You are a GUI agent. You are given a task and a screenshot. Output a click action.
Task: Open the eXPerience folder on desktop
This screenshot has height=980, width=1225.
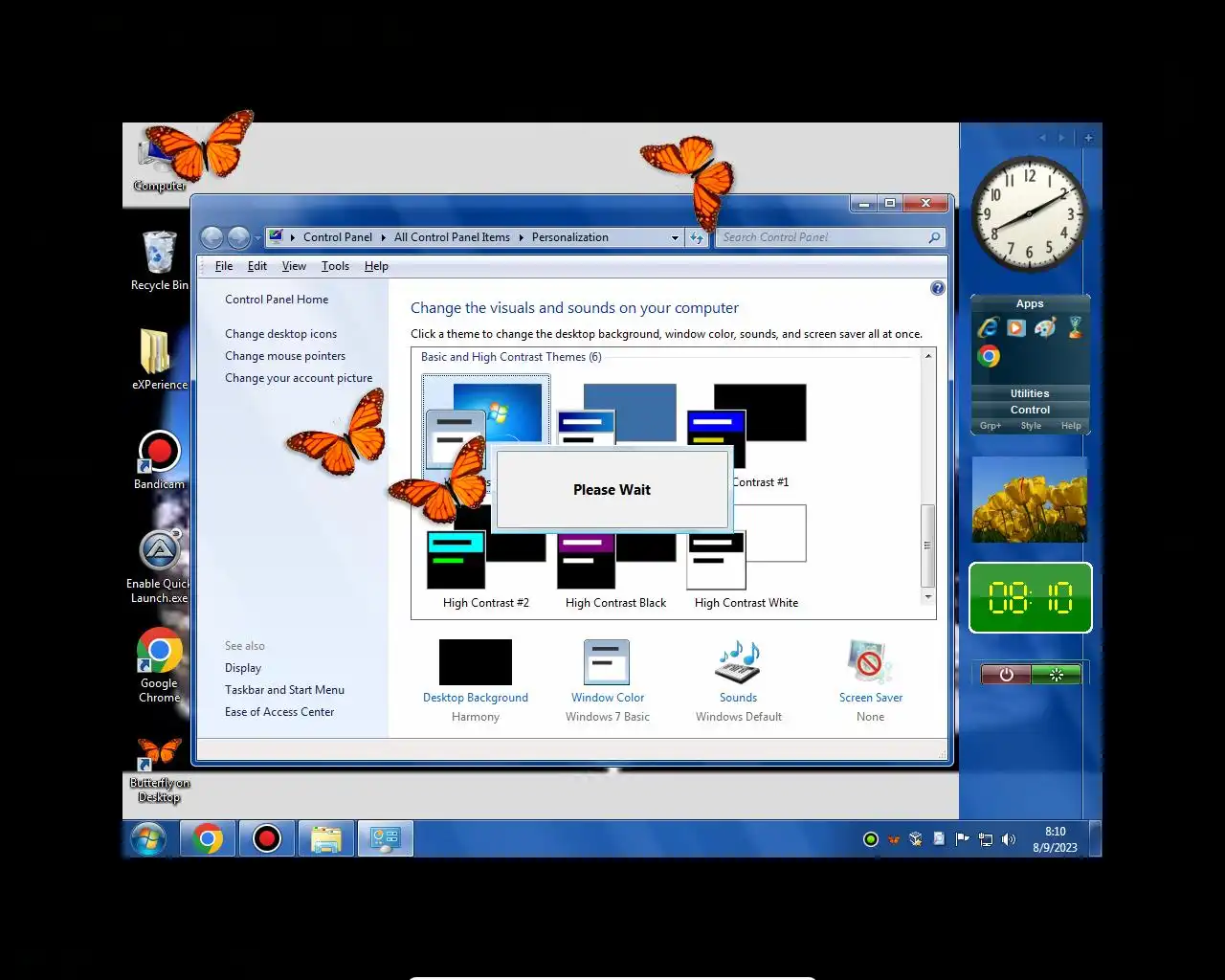159,359
